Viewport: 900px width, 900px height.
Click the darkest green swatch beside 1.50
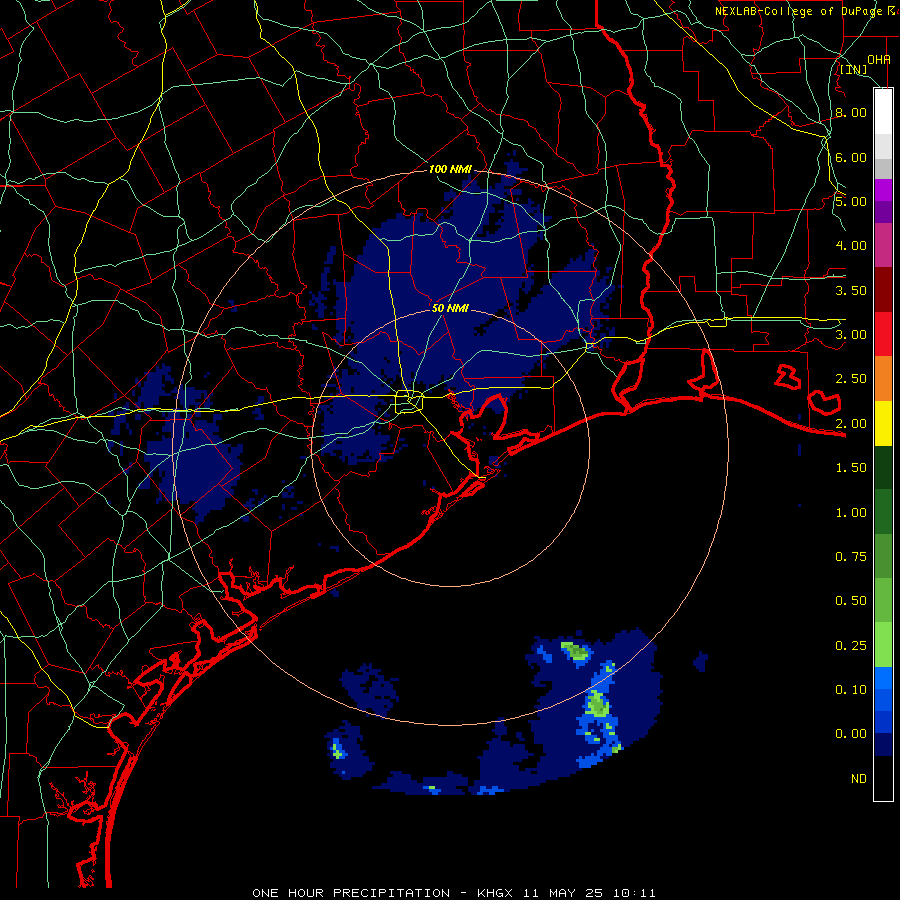pyautogui.click(x=883, y=467)
